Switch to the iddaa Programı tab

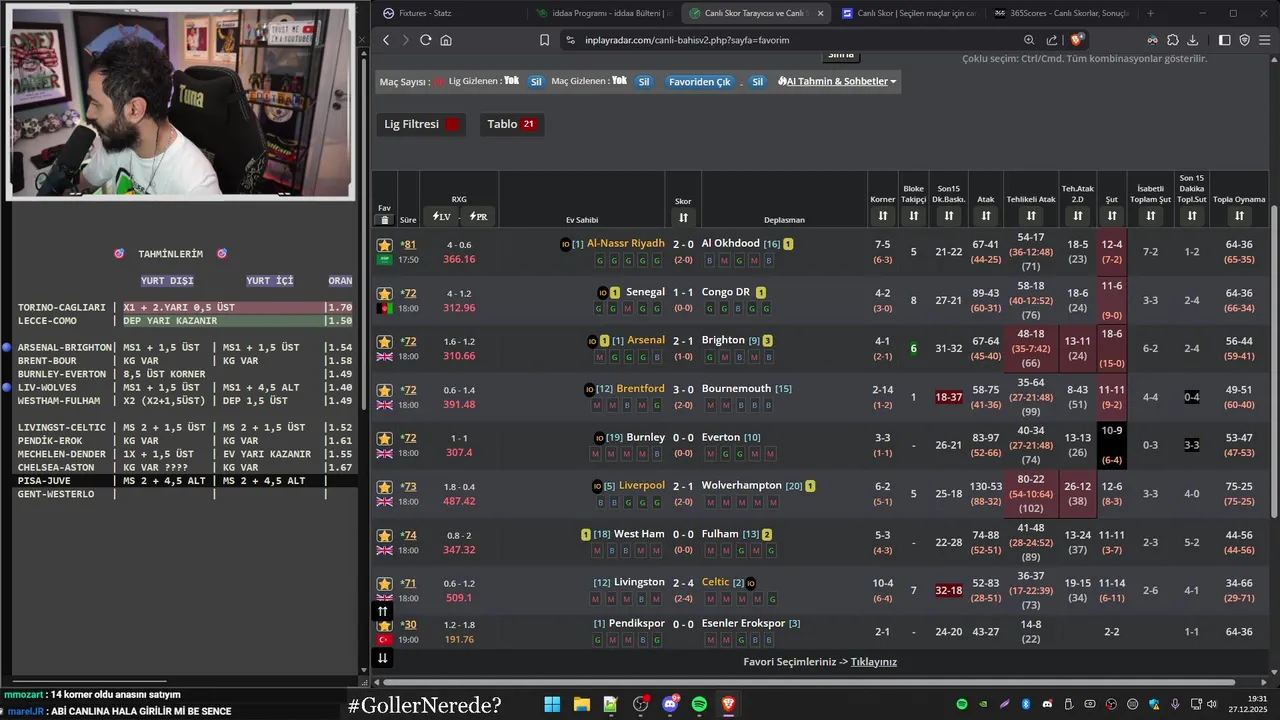point(604,13)
